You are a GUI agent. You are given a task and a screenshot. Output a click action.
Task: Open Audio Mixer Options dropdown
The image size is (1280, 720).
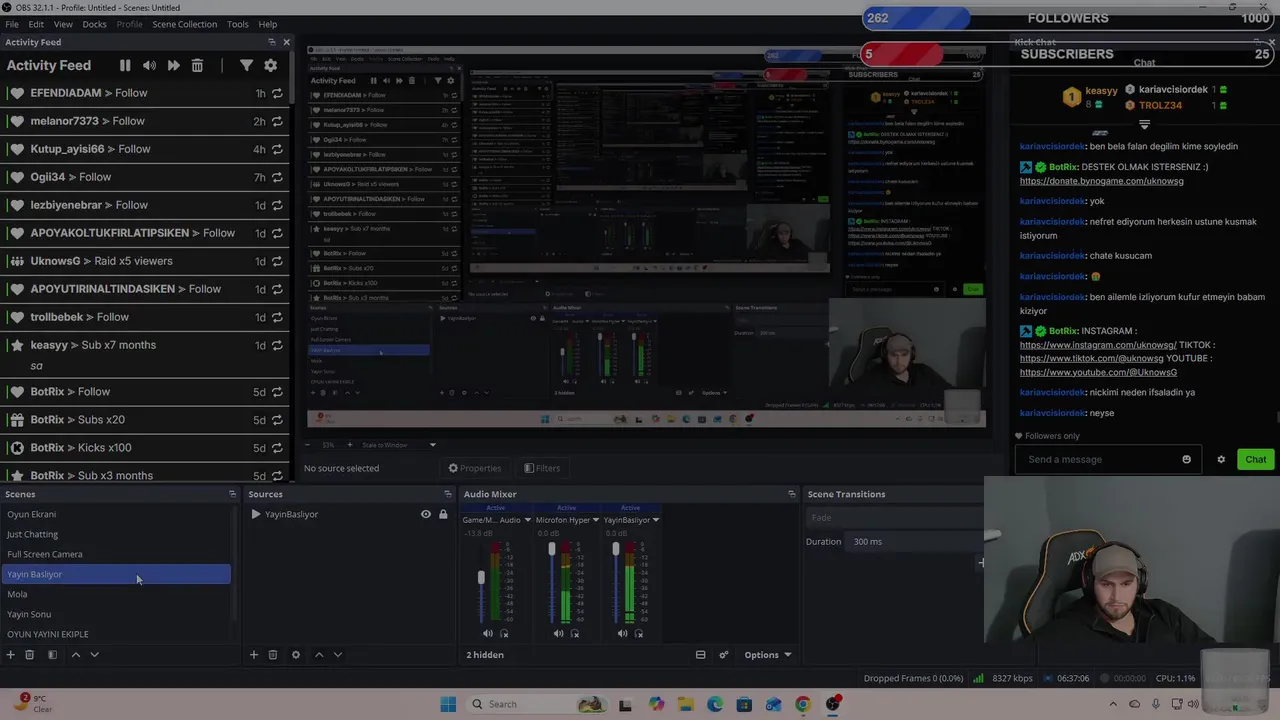click(767, 655)
